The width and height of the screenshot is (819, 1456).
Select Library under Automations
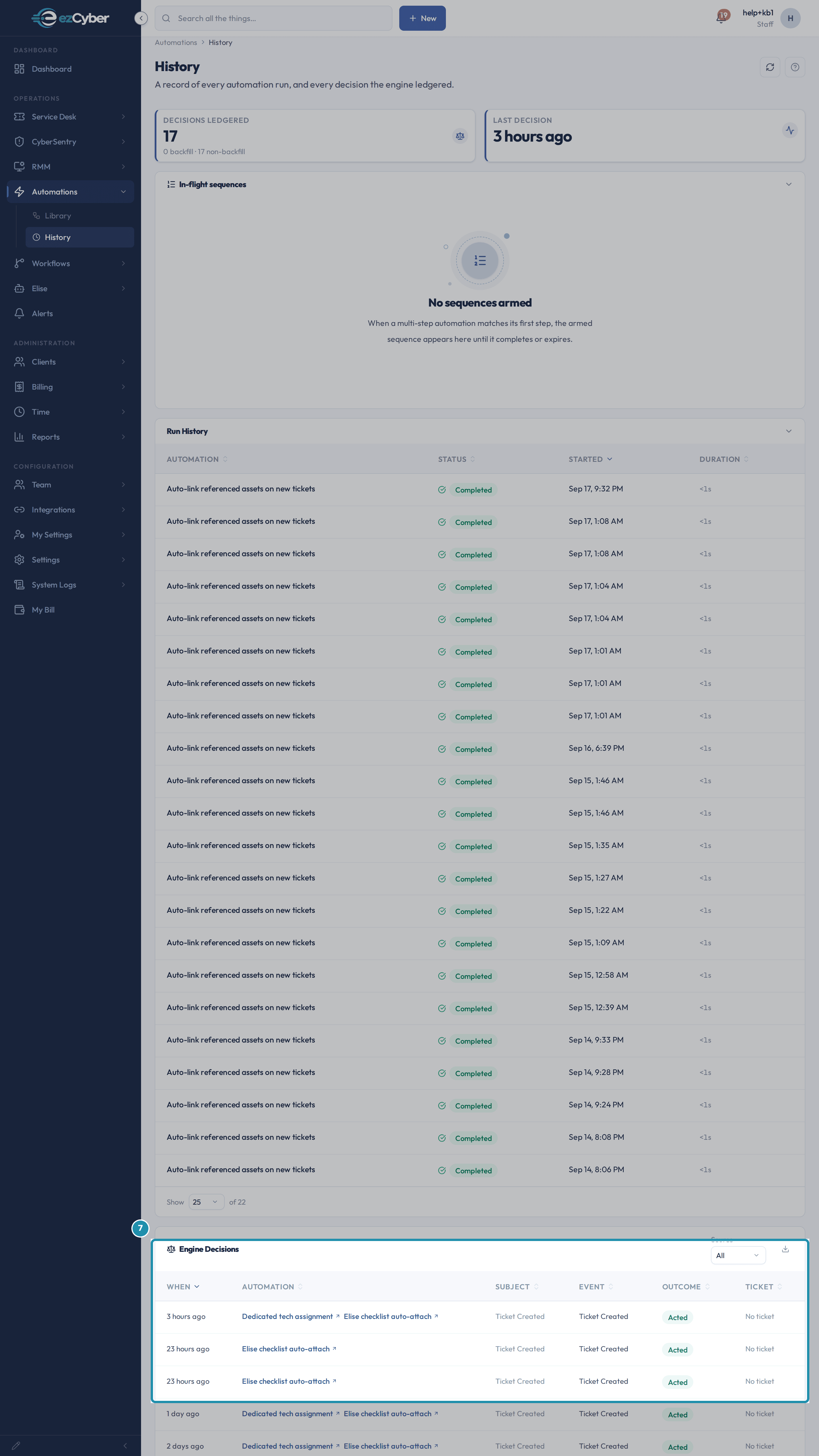click(x=80, y=216)
